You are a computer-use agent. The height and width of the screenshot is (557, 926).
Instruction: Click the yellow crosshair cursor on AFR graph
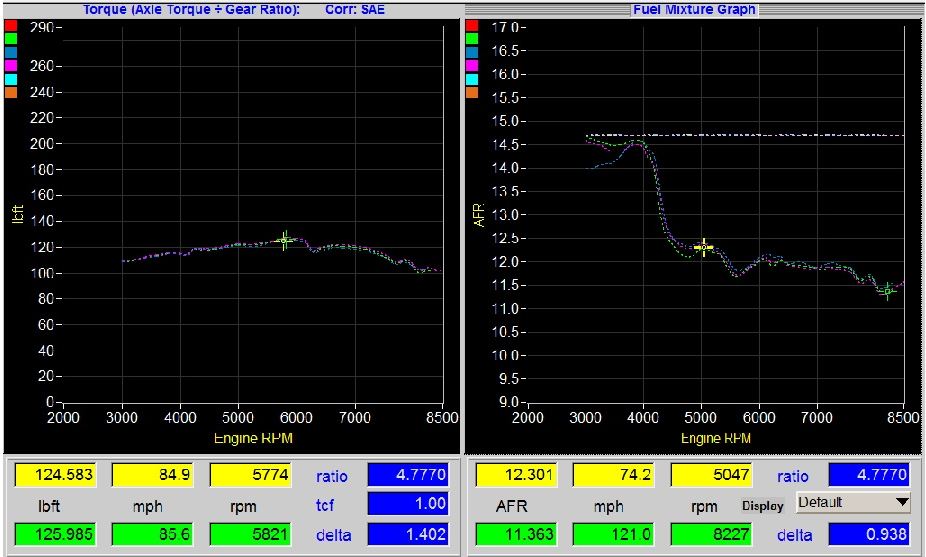[703, 247]
